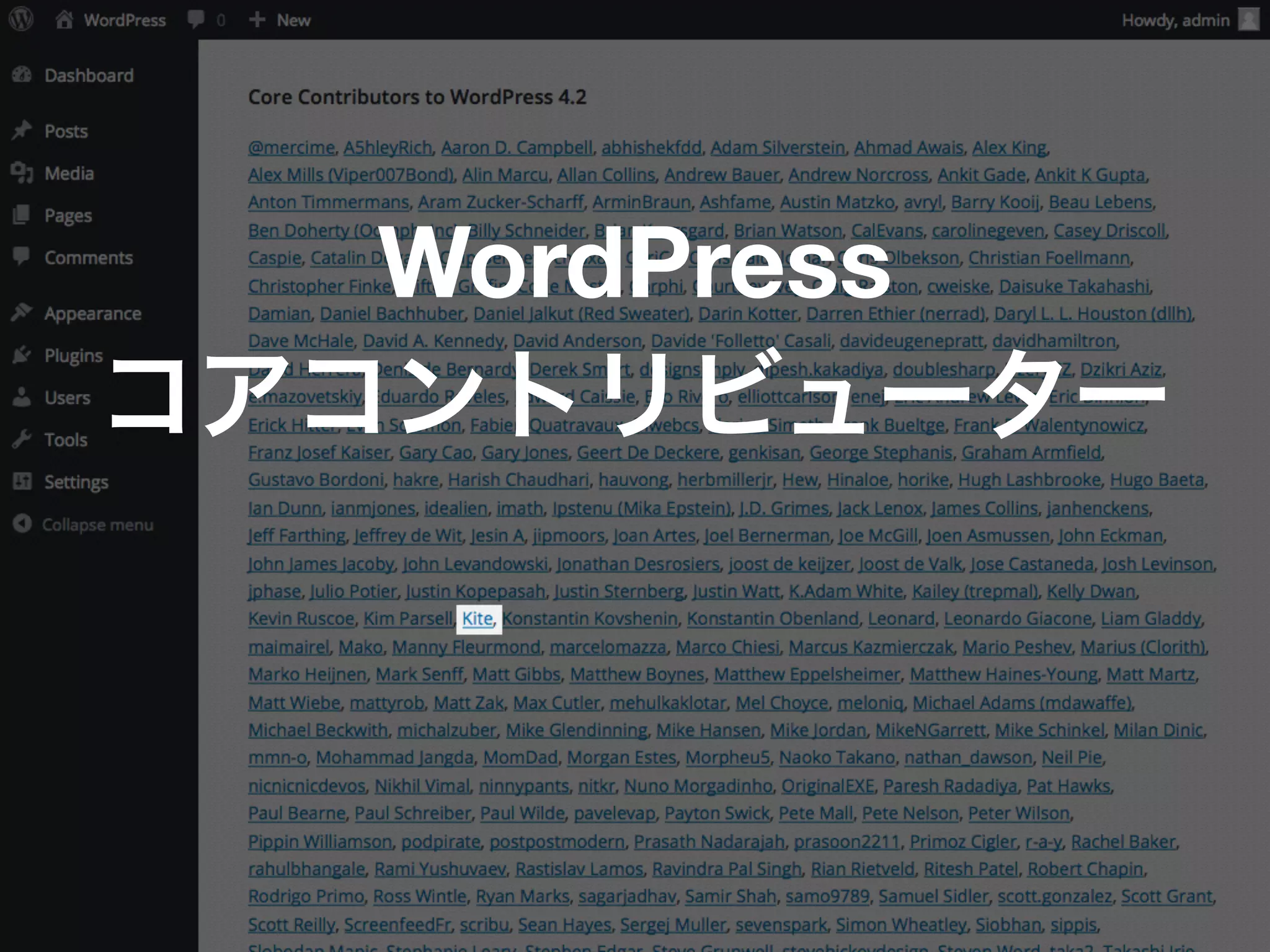This screenshot has height=952, width=1270.
Task: Open the Paul Bearne contributor link
Action: 296,813
